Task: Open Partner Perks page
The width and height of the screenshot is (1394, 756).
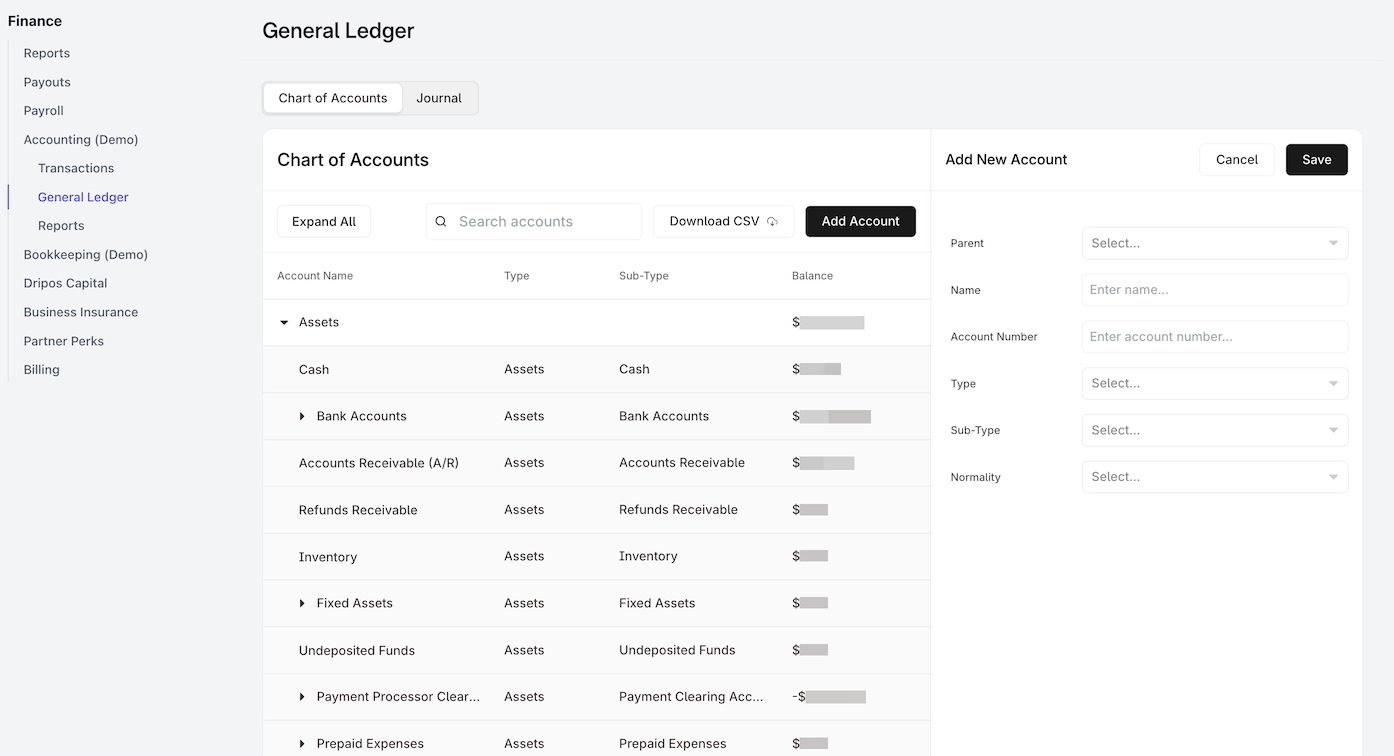Action: 64,341
